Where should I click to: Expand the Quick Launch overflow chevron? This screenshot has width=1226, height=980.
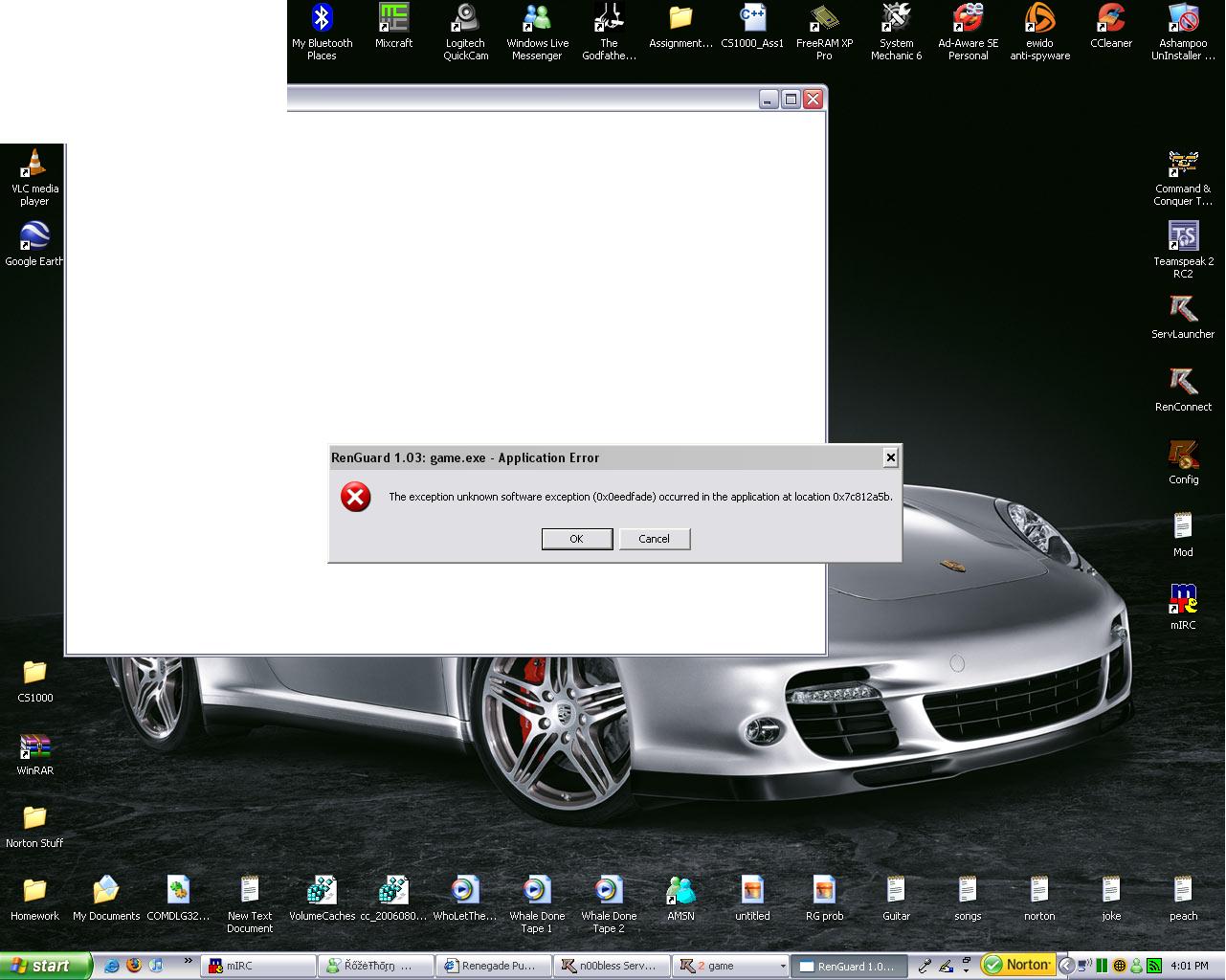188,962
